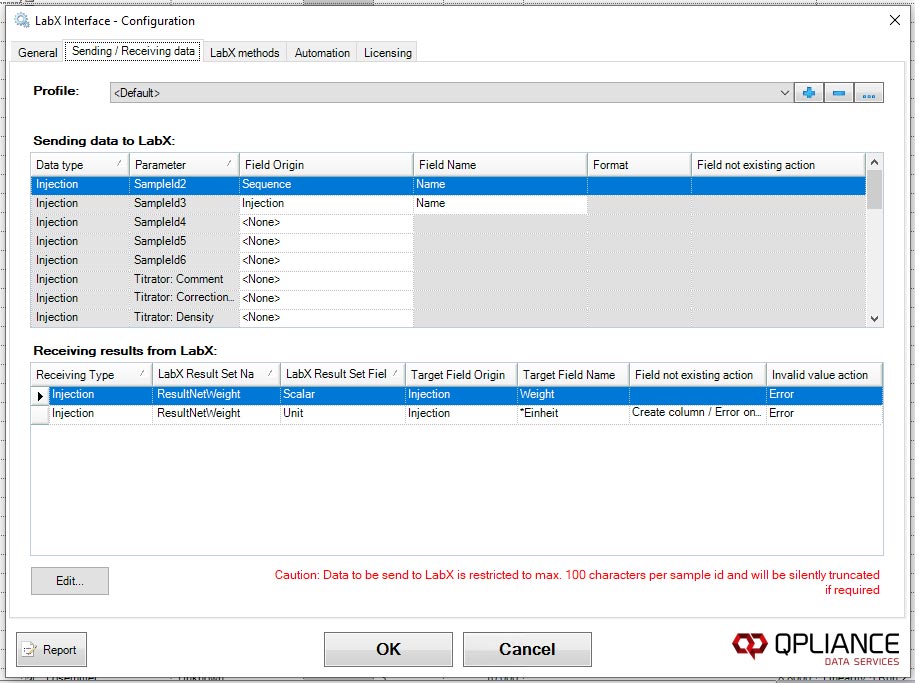Select SampleId5 parameter cell
915x683 pixels.
(184, 241)
